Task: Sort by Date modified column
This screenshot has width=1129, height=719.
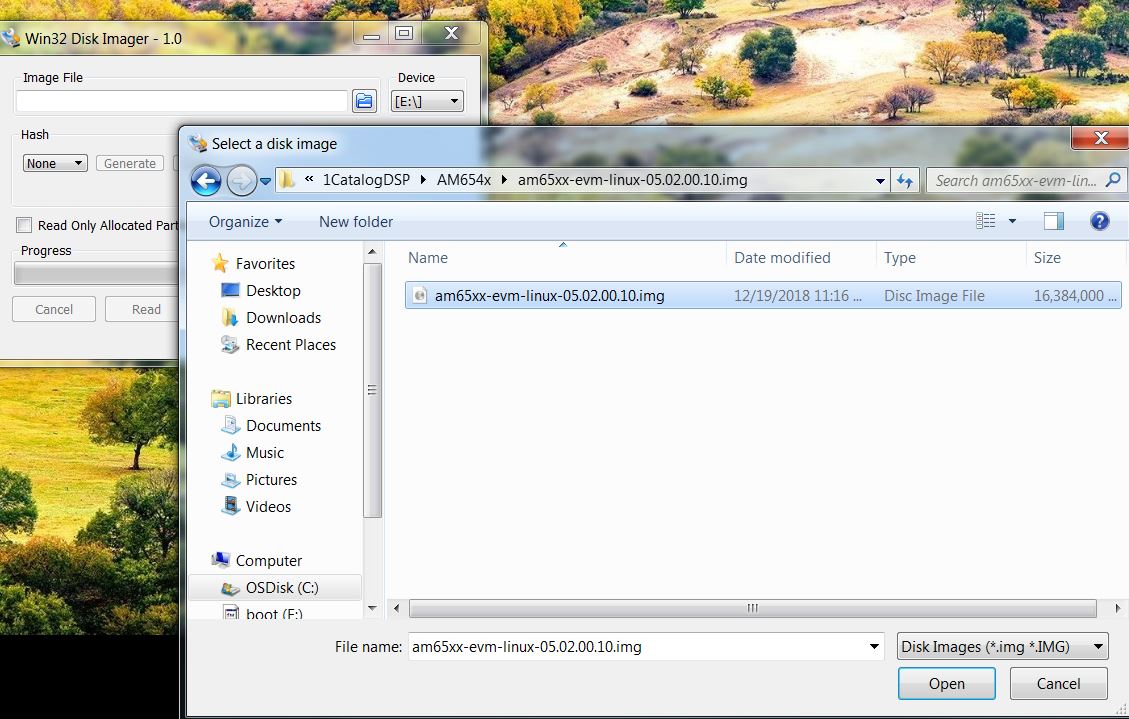Action: pos(782,258)
